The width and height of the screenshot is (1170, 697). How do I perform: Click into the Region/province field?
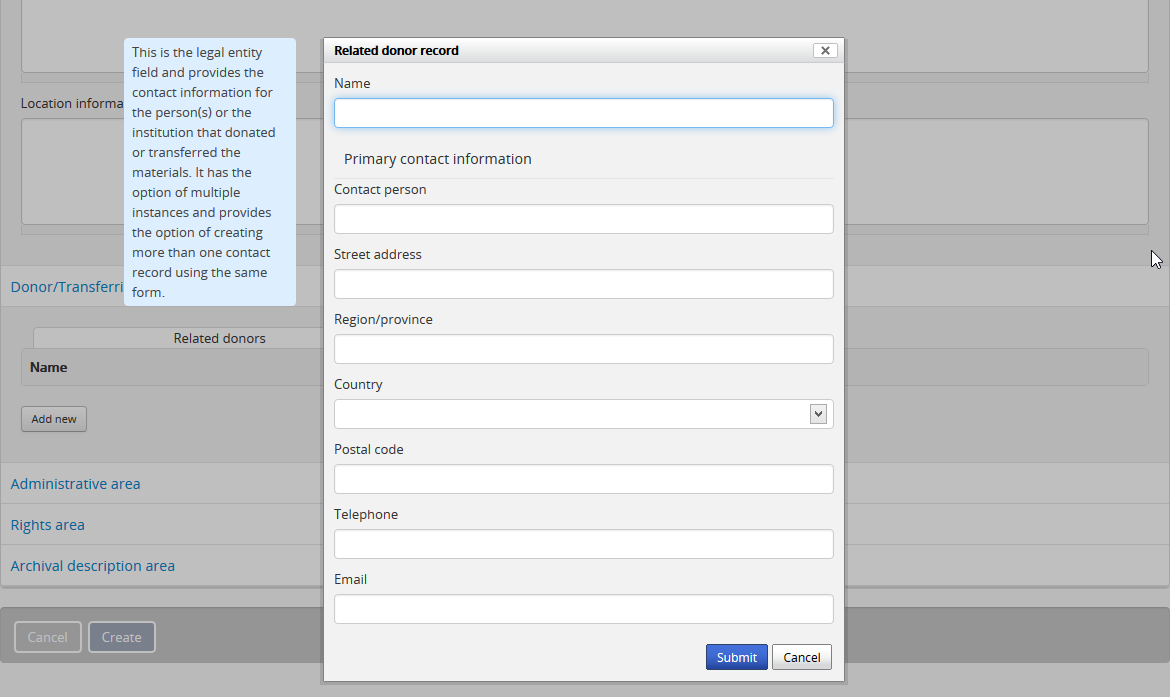click(583, 349)
